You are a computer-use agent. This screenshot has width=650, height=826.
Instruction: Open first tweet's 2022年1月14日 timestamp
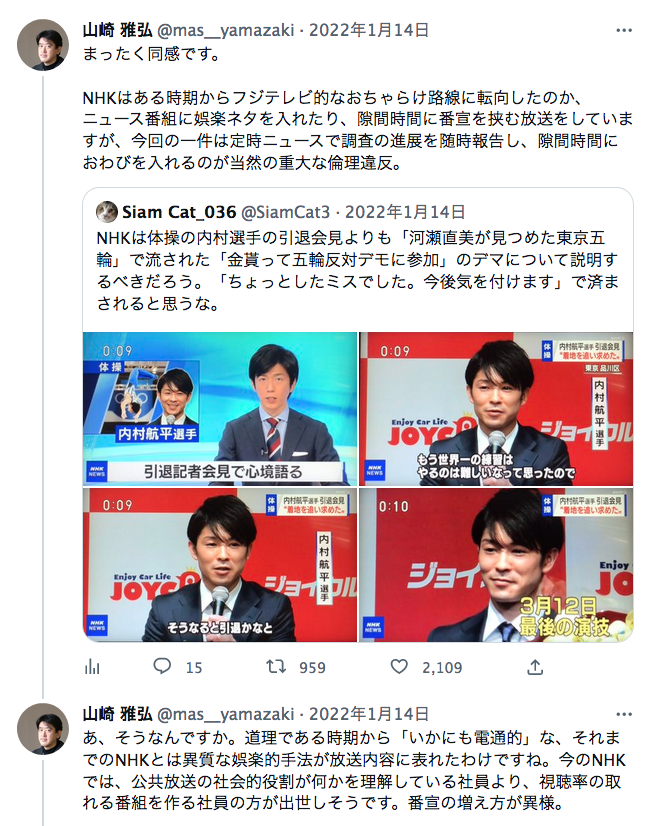[x=369, y=30]
